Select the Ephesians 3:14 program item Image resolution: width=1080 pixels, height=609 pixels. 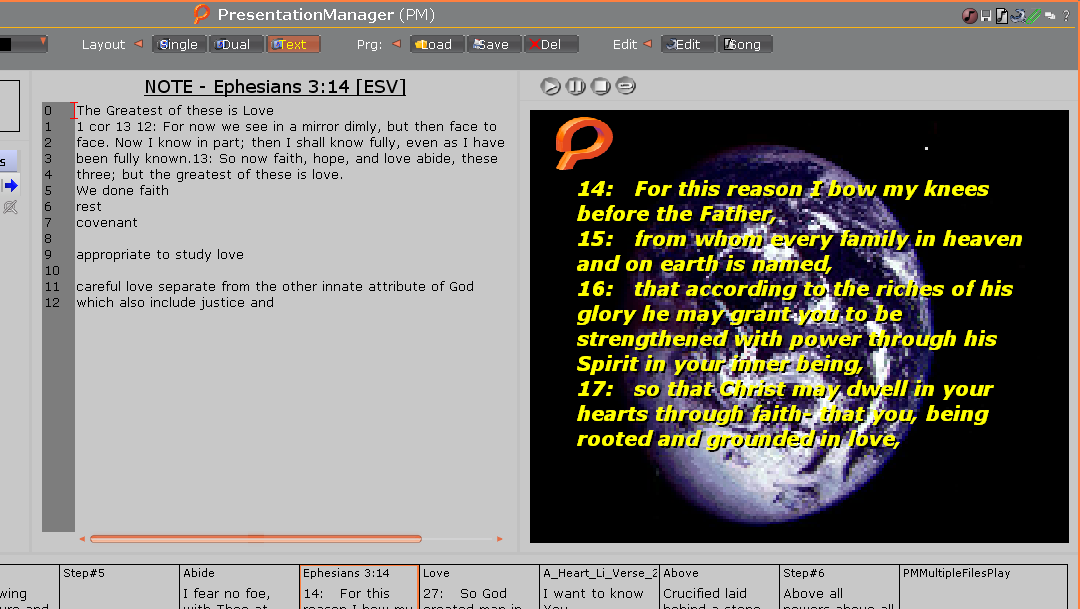pos(359,587)
